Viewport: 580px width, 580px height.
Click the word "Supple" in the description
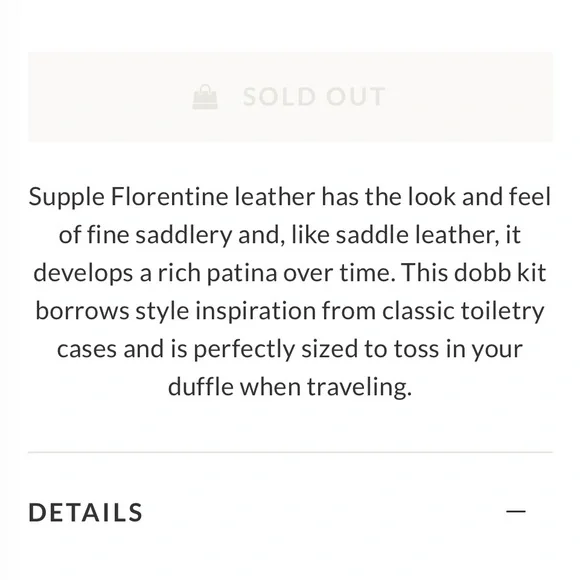(67, 198)
